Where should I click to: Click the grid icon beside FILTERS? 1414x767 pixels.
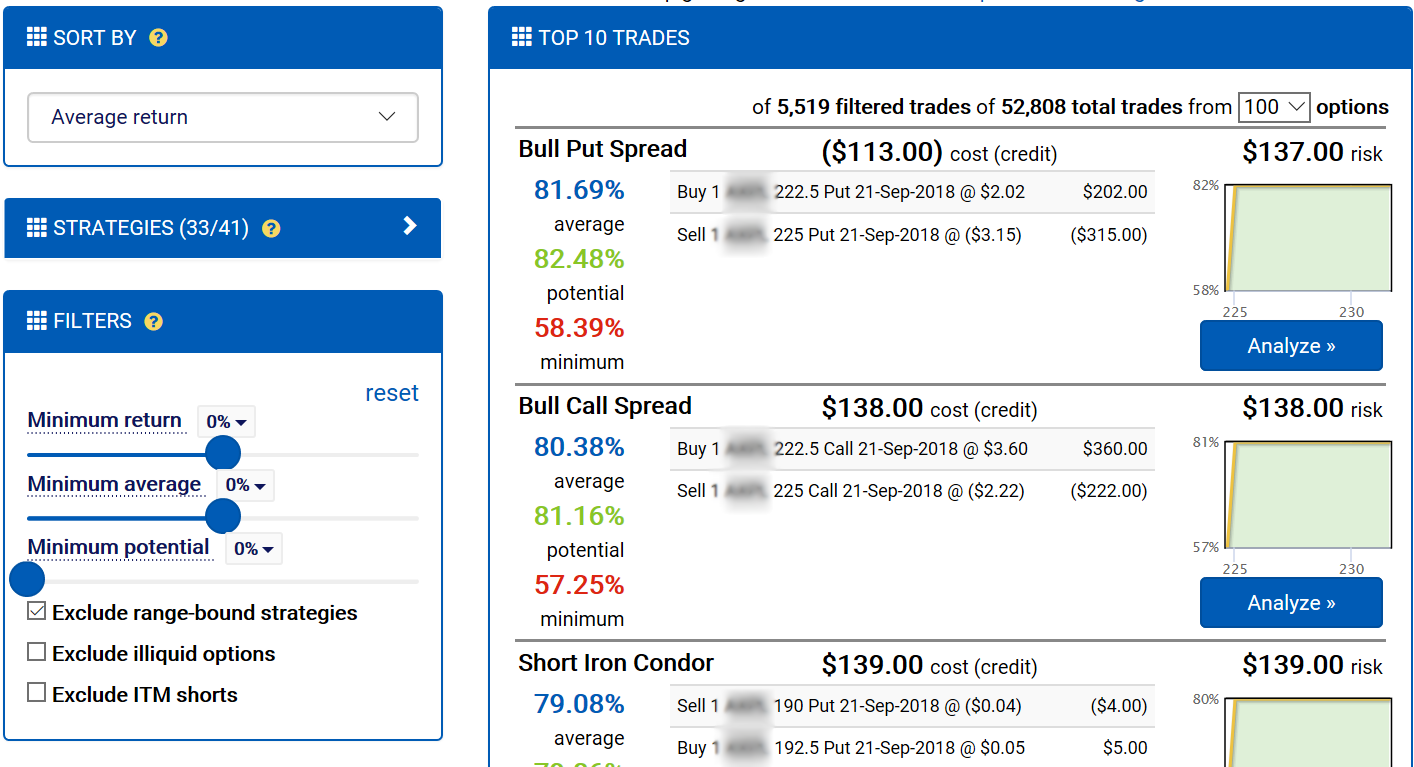click(x=37, y=321)
